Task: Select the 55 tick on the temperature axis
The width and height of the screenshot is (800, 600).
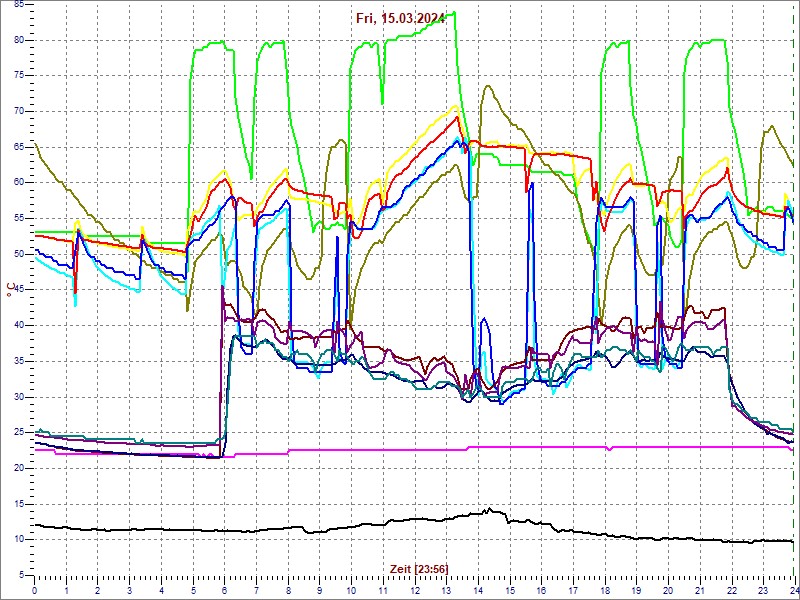Action: (19, 219)
